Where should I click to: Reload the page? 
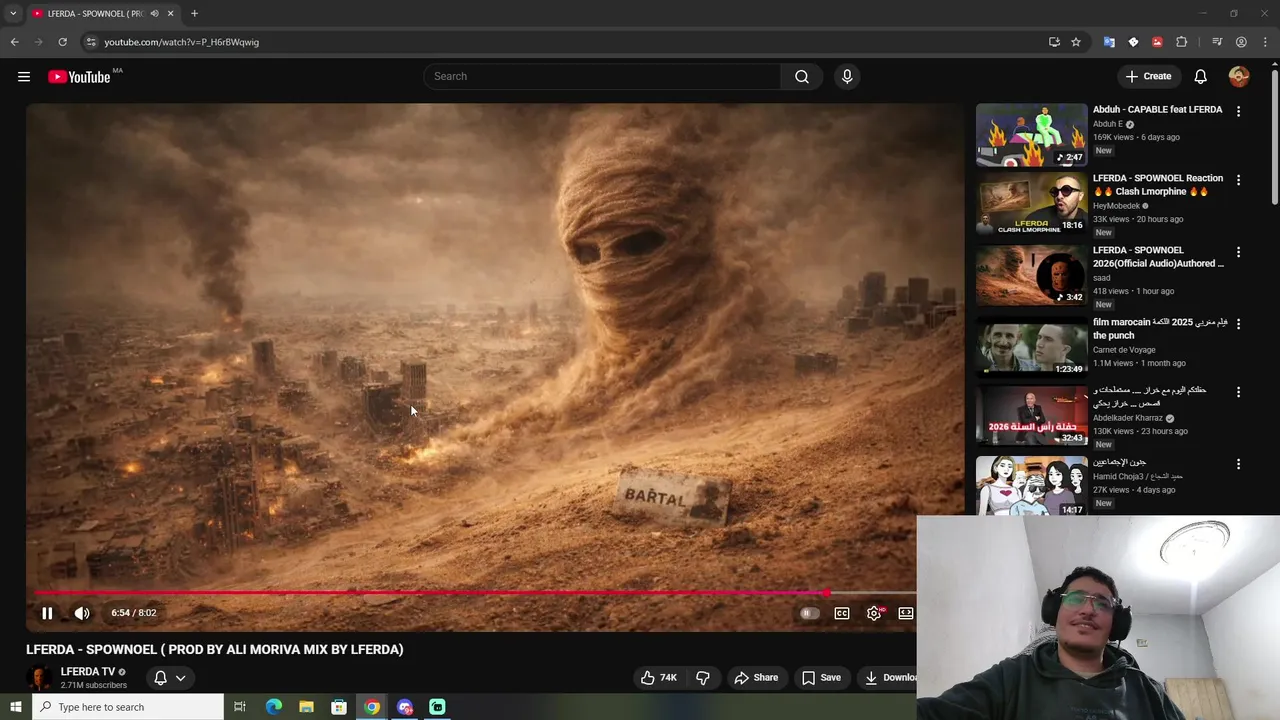[x=62, y=42]
